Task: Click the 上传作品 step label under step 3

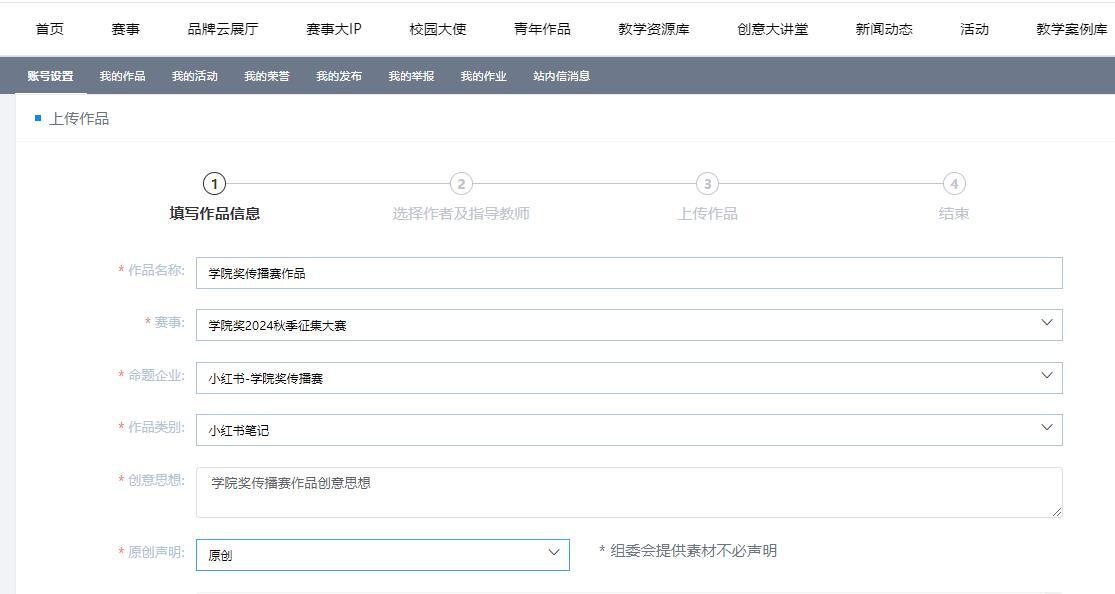Action: click(x=708, y=213)
